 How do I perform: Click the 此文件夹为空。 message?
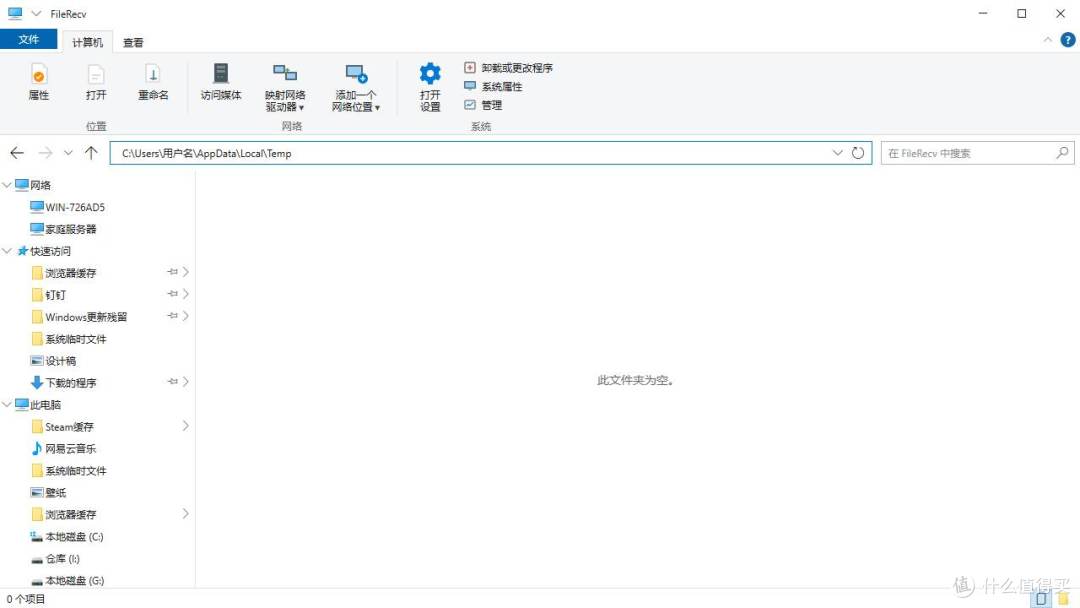635,380
